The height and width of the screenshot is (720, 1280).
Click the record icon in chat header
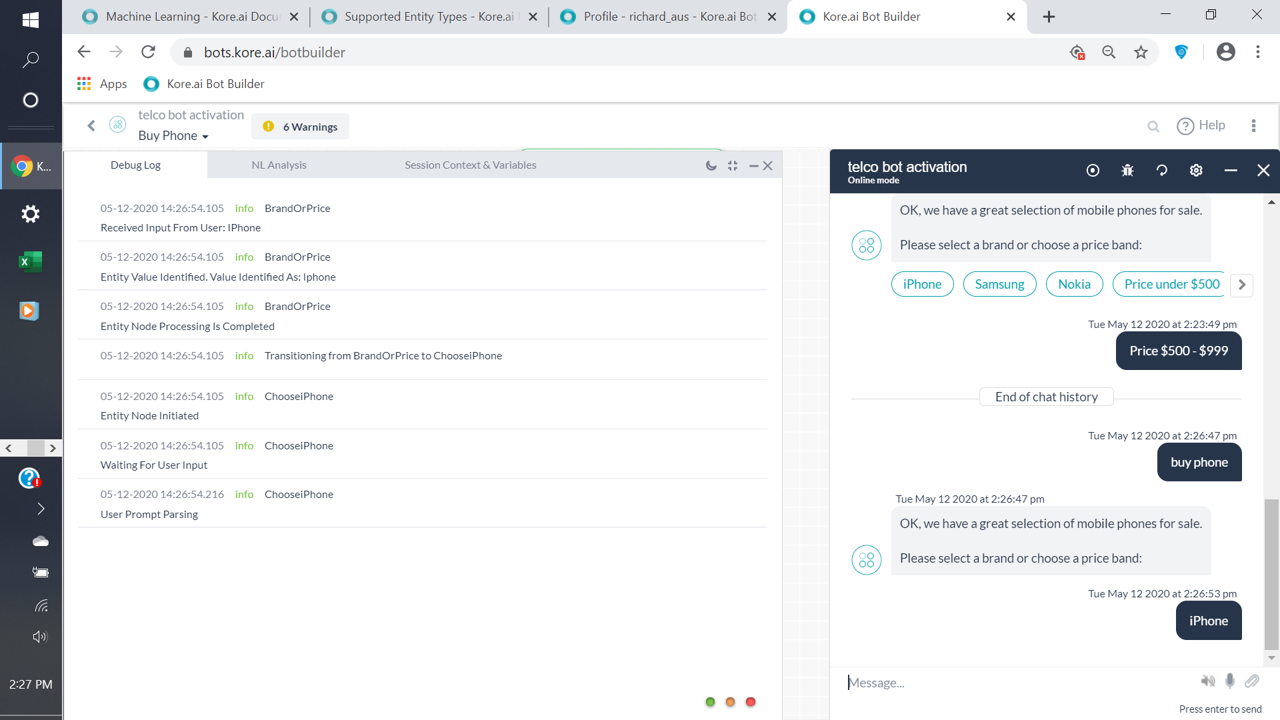pos(1093,171)
